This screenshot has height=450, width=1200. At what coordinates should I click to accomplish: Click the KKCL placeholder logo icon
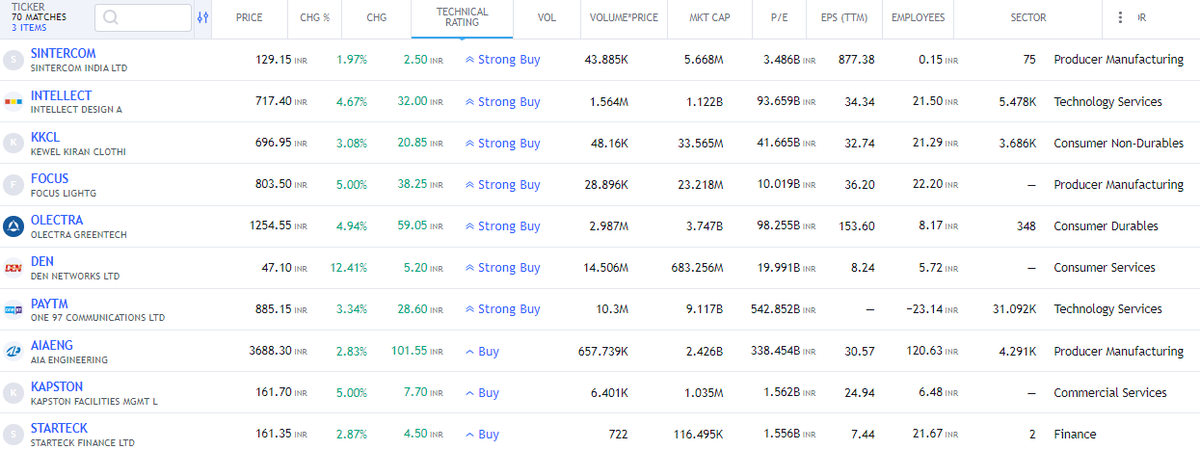point(13,143)
